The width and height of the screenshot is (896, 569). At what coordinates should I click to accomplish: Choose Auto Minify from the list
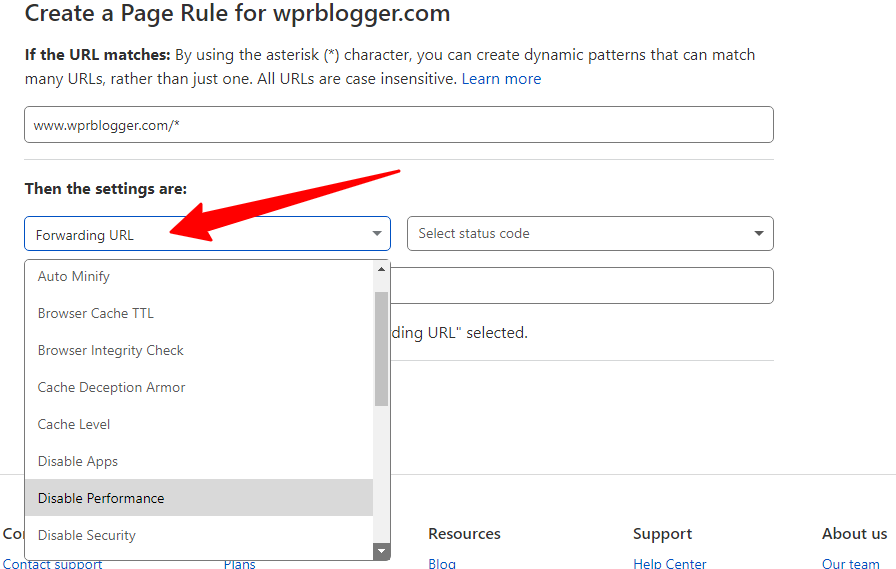click(199, 277)
